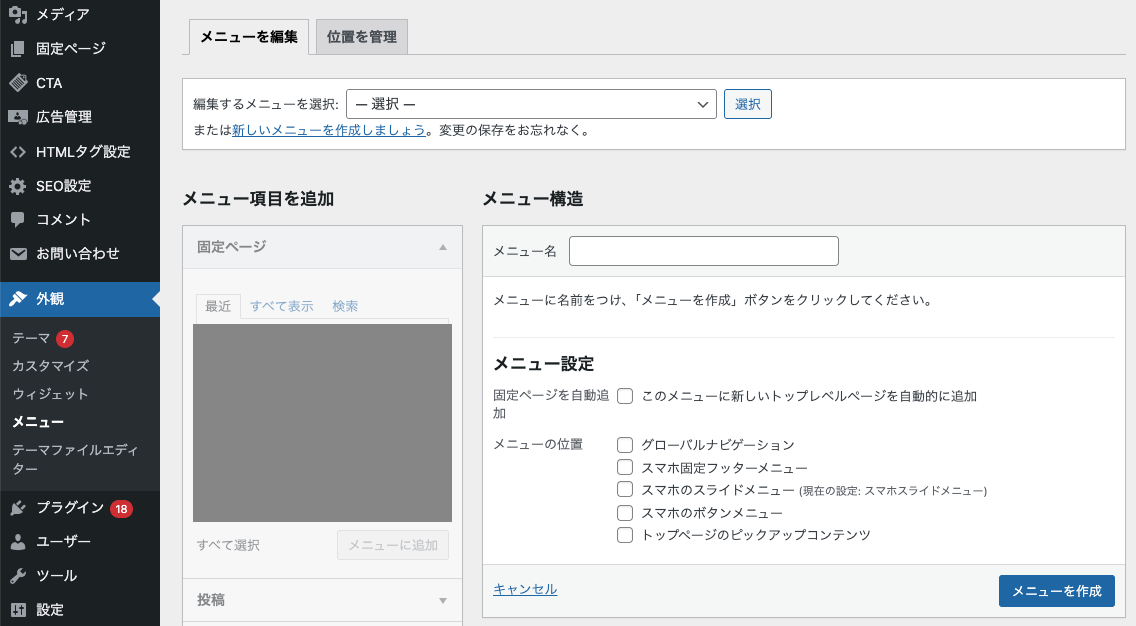Select the 最近 tab in 固定ページ
1136x626 pixels.
(218, 306)
